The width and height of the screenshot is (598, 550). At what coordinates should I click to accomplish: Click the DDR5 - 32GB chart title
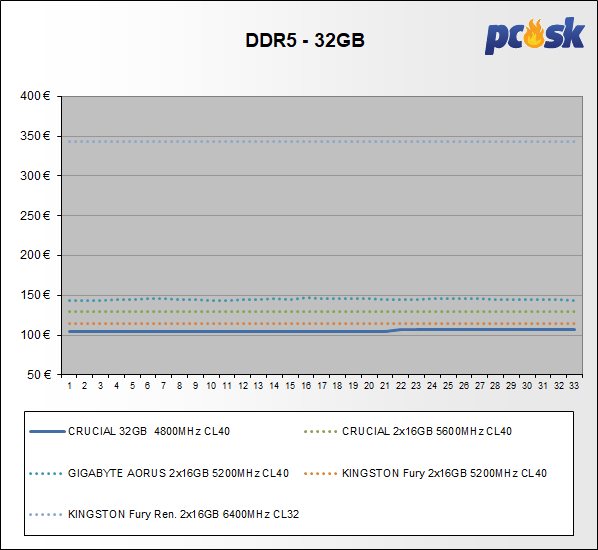(305, 40)
